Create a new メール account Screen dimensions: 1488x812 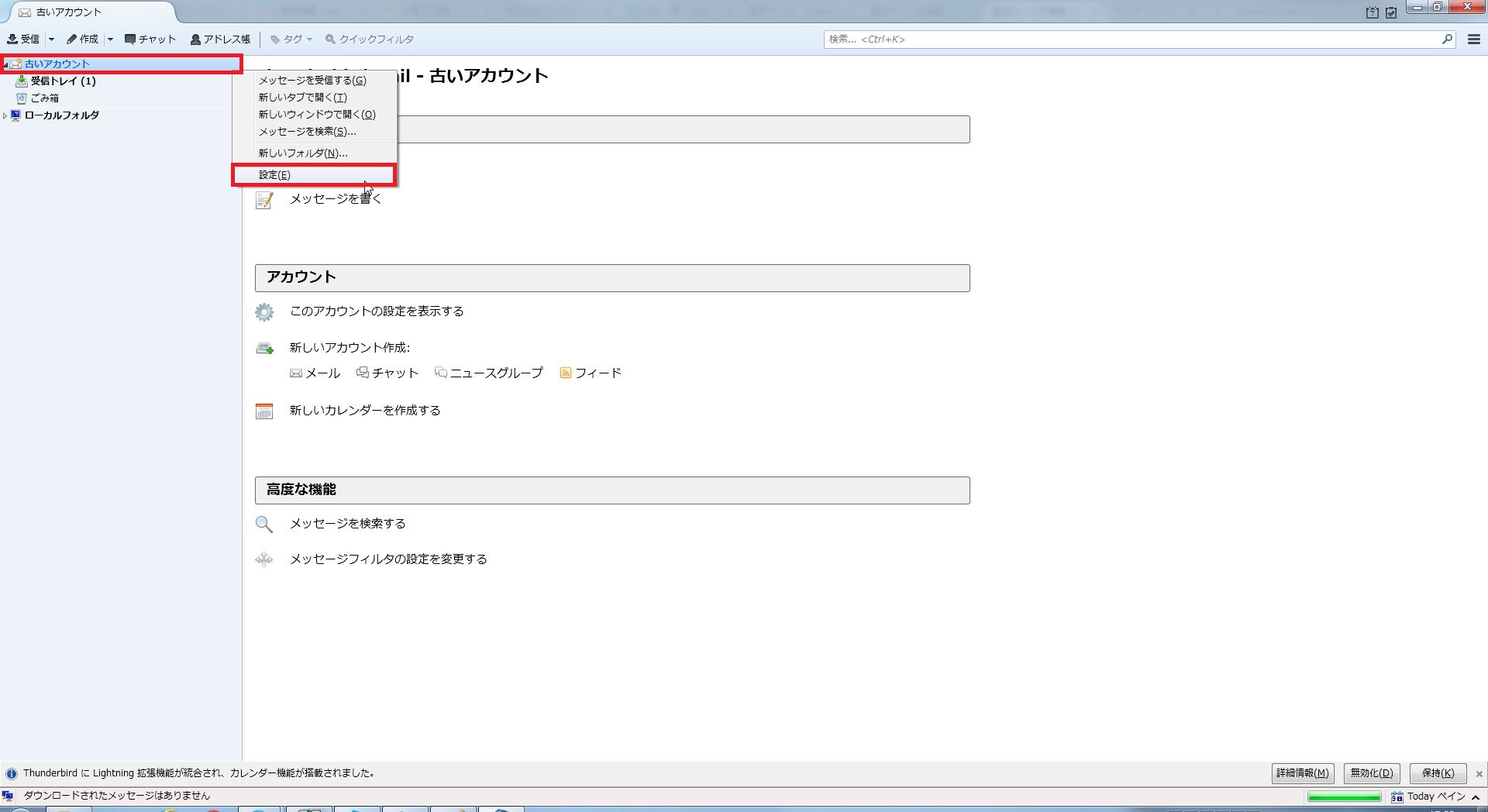point(315,373)
